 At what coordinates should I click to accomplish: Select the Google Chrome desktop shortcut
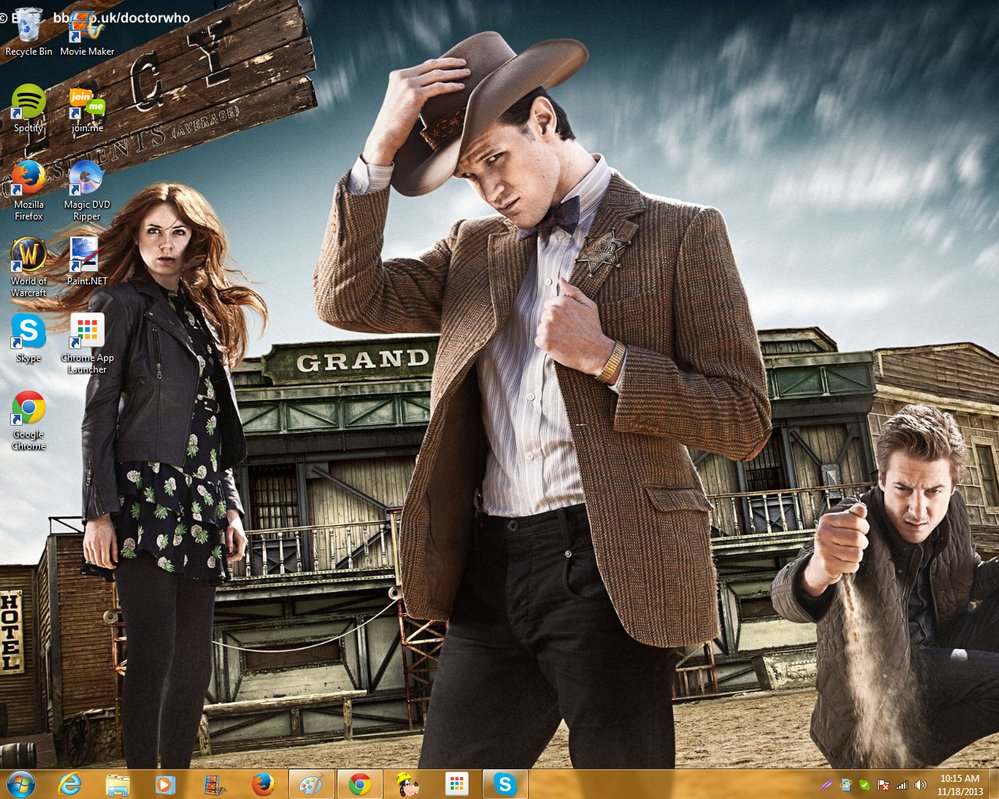point(28,421)
